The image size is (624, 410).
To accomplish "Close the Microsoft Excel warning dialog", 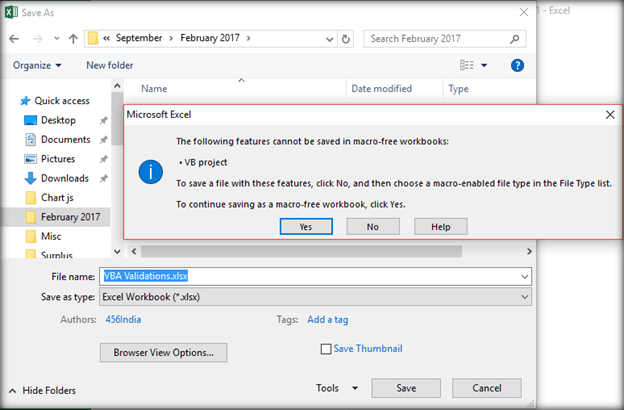I will [x=610, y=115].
